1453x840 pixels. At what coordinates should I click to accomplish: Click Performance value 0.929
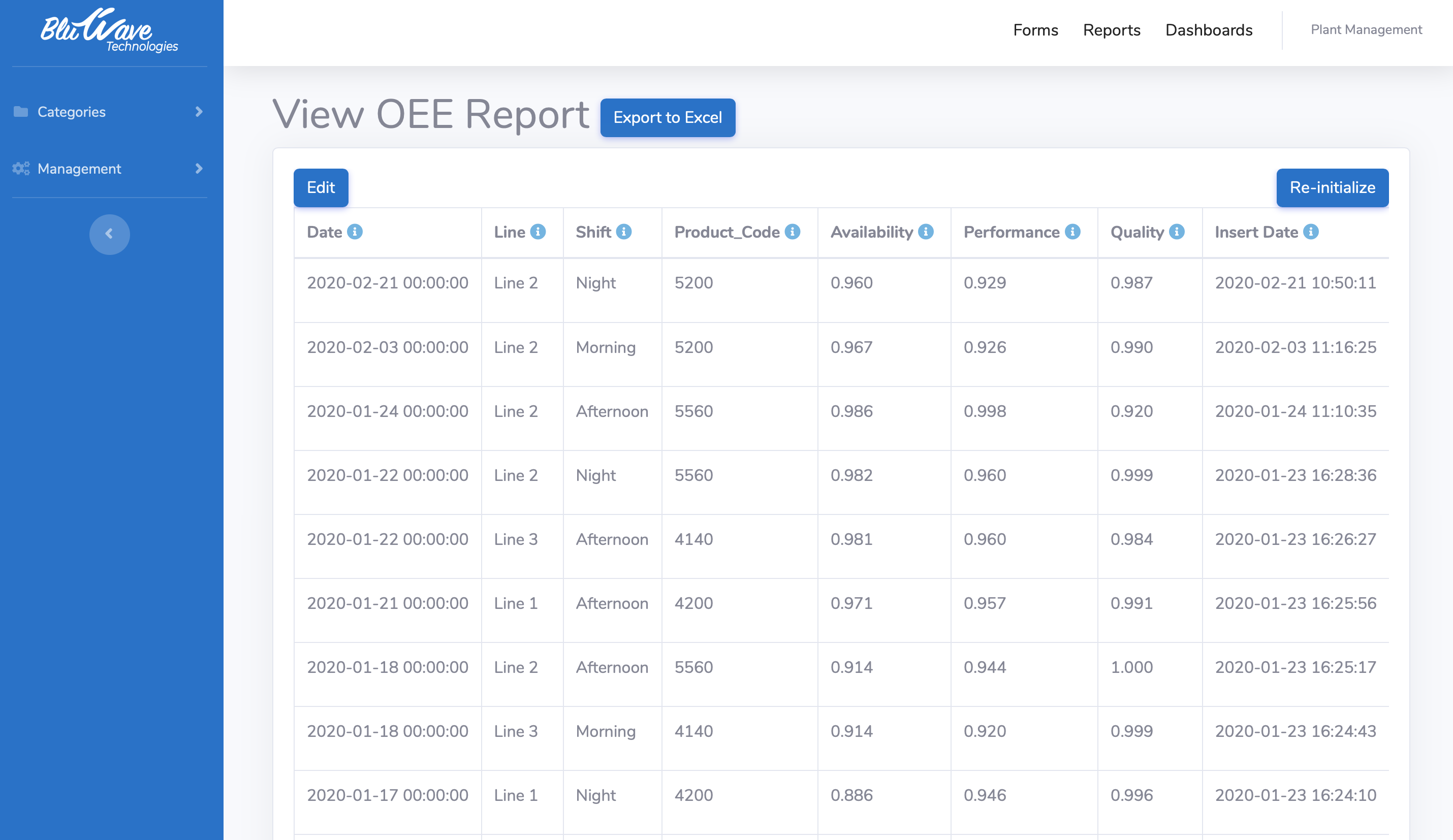click(984, 282)
